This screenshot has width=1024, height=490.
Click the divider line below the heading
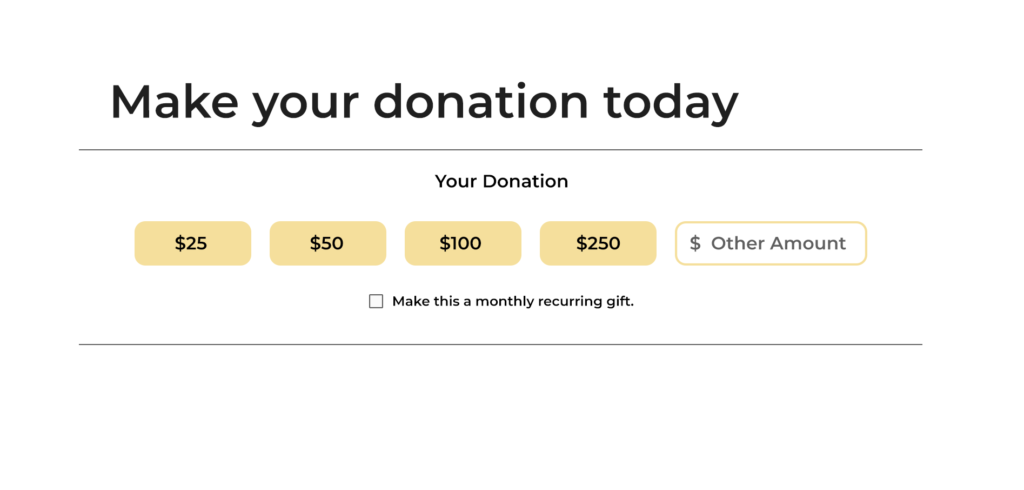(500, 150)
